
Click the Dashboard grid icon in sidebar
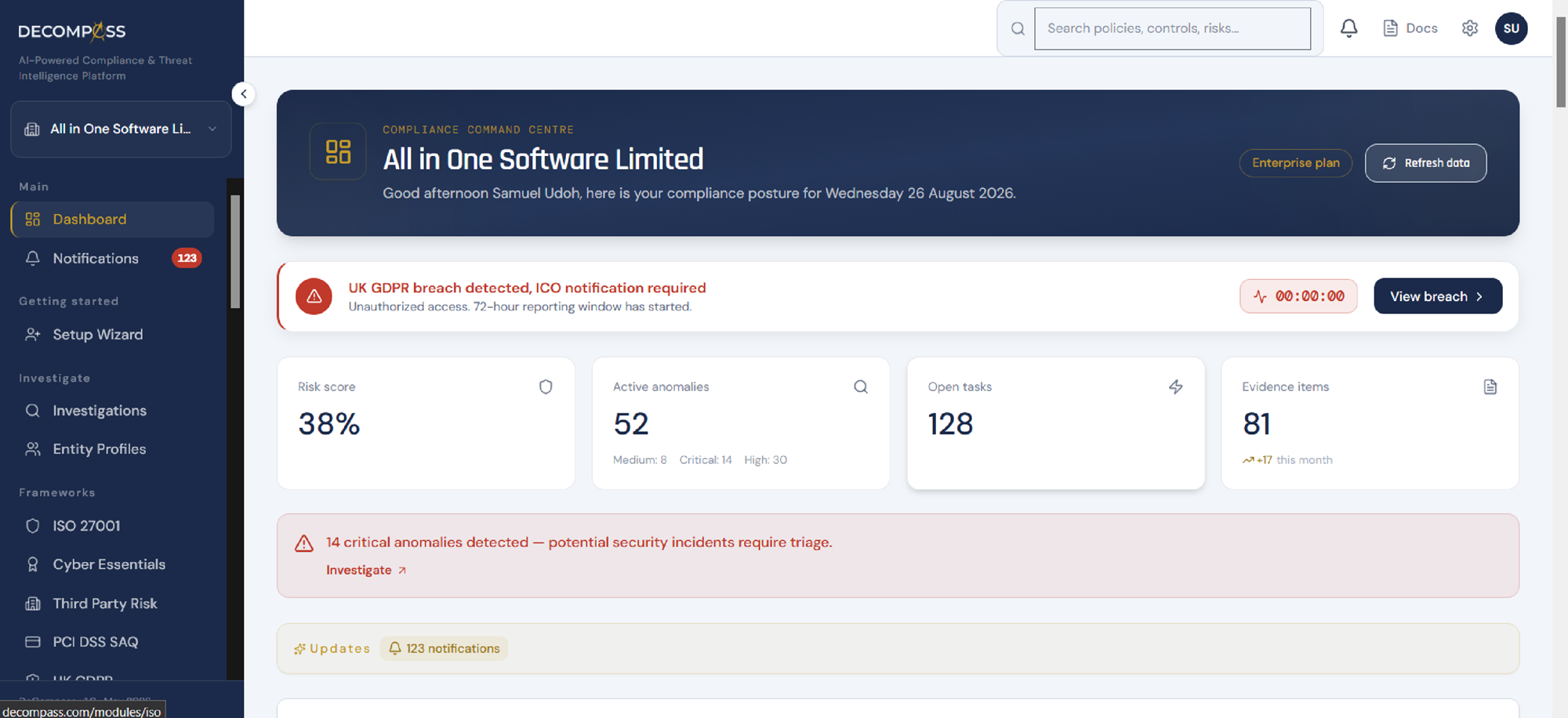coord(33,219)
